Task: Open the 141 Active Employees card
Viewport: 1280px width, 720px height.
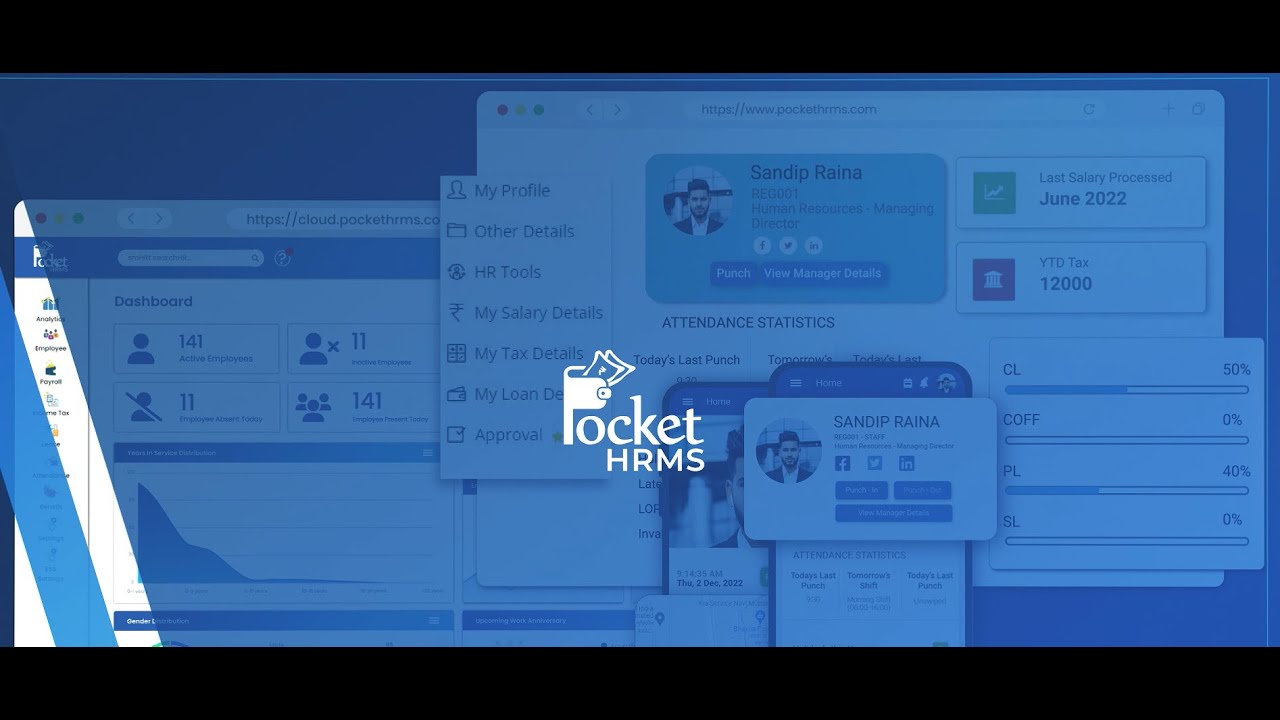Action: (x=197, y=348)
